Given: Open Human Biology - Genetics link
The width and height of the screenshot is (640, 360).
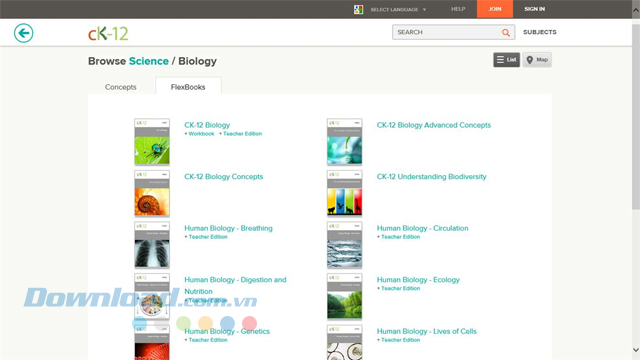Looking at the screenshot, I should 227,331.
